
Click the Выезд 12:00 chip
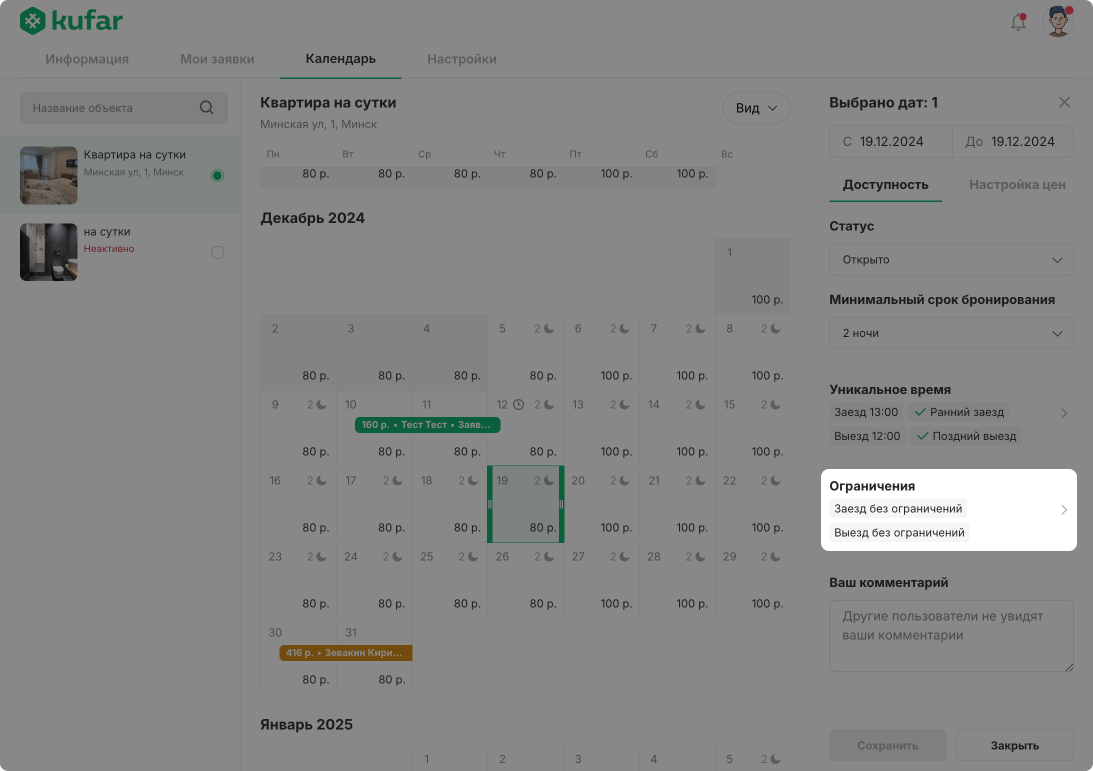pos(867,436)
